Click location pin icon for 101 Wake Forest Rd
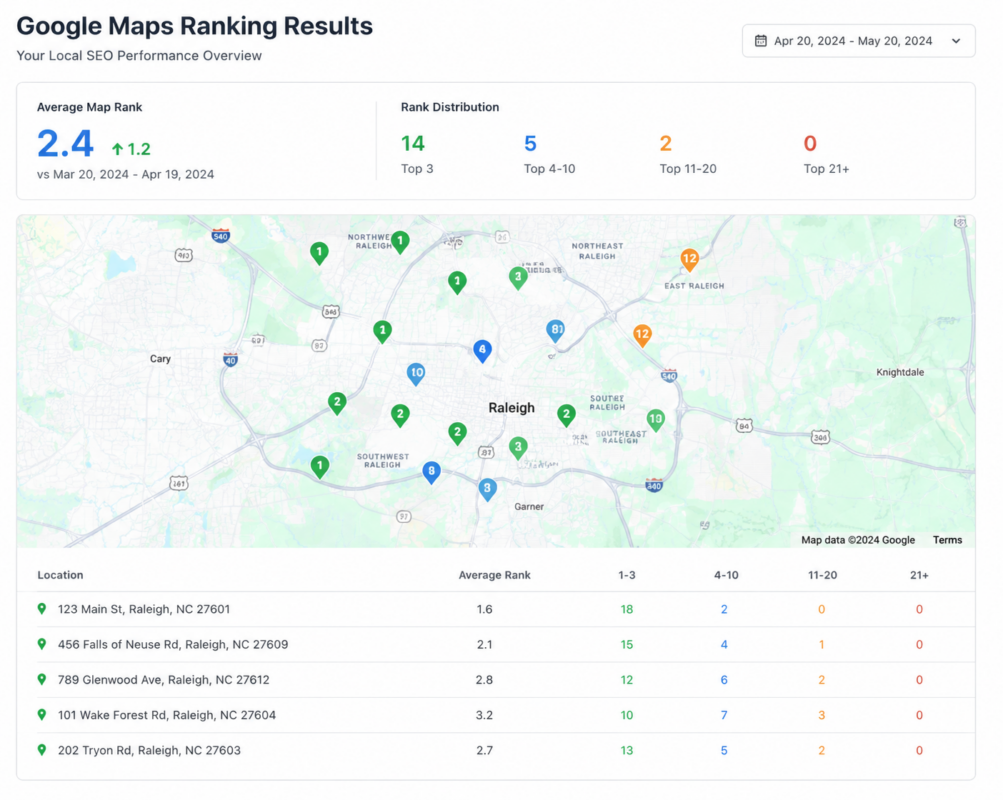Viewport: 1003px width, 800px height. [x=42, y=714]
